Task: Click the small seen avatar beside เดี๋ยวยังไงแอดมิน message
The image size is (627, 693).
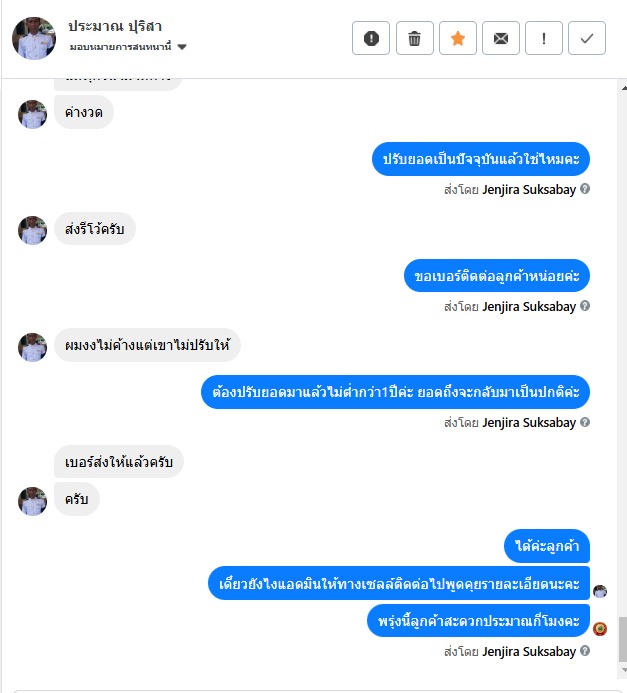Action: [x=600, y=591]
